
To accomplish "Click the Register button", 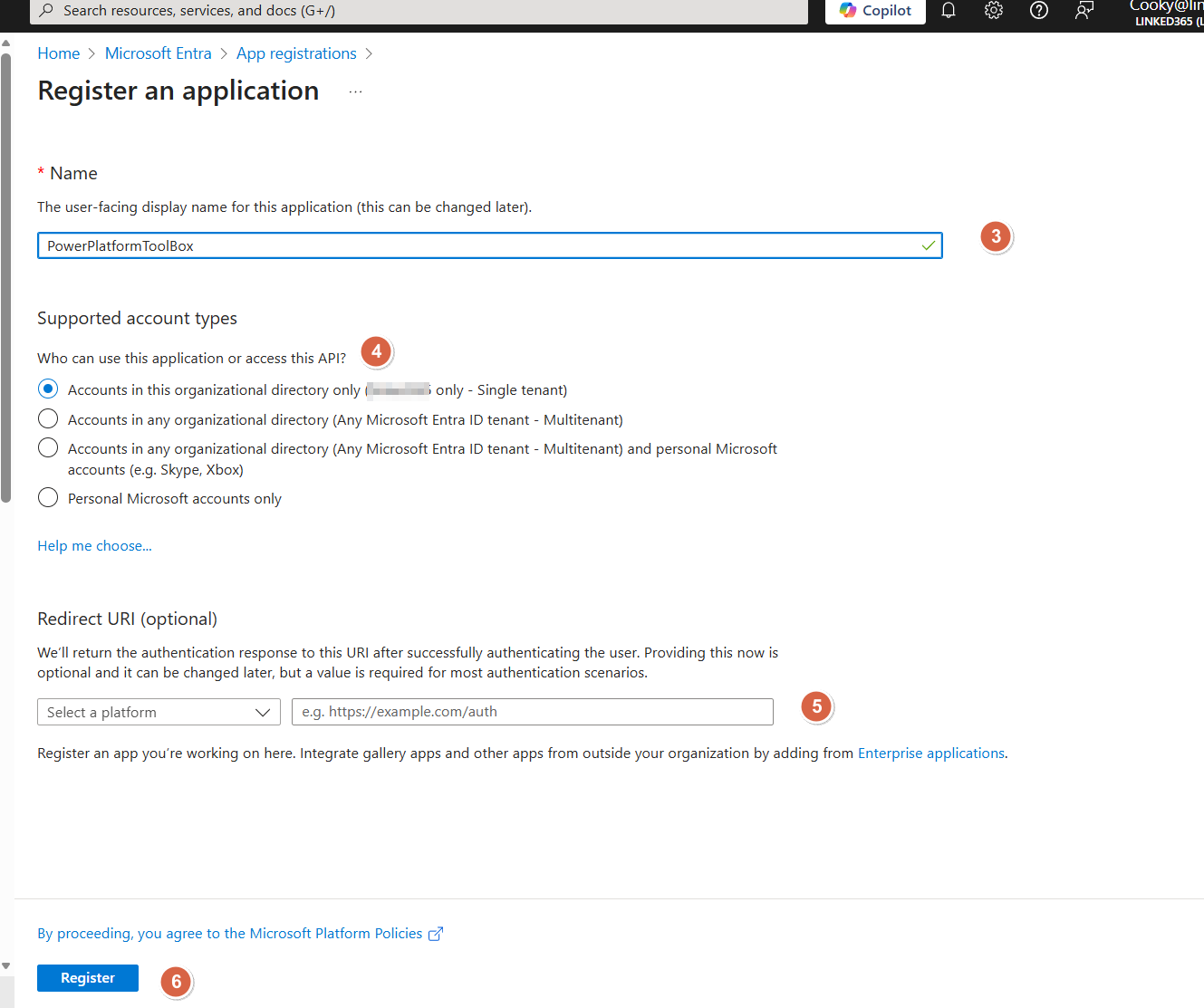I will tap(87, 978).
